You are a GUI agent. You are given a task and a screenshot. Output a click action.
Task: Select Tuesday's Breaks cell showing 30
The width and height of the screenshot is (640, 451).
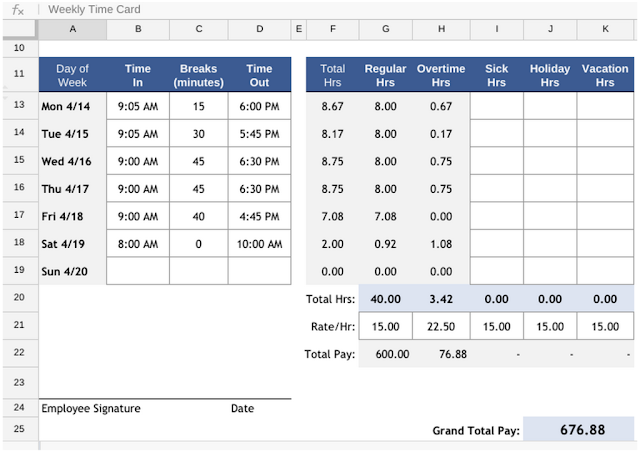[199, 133]
